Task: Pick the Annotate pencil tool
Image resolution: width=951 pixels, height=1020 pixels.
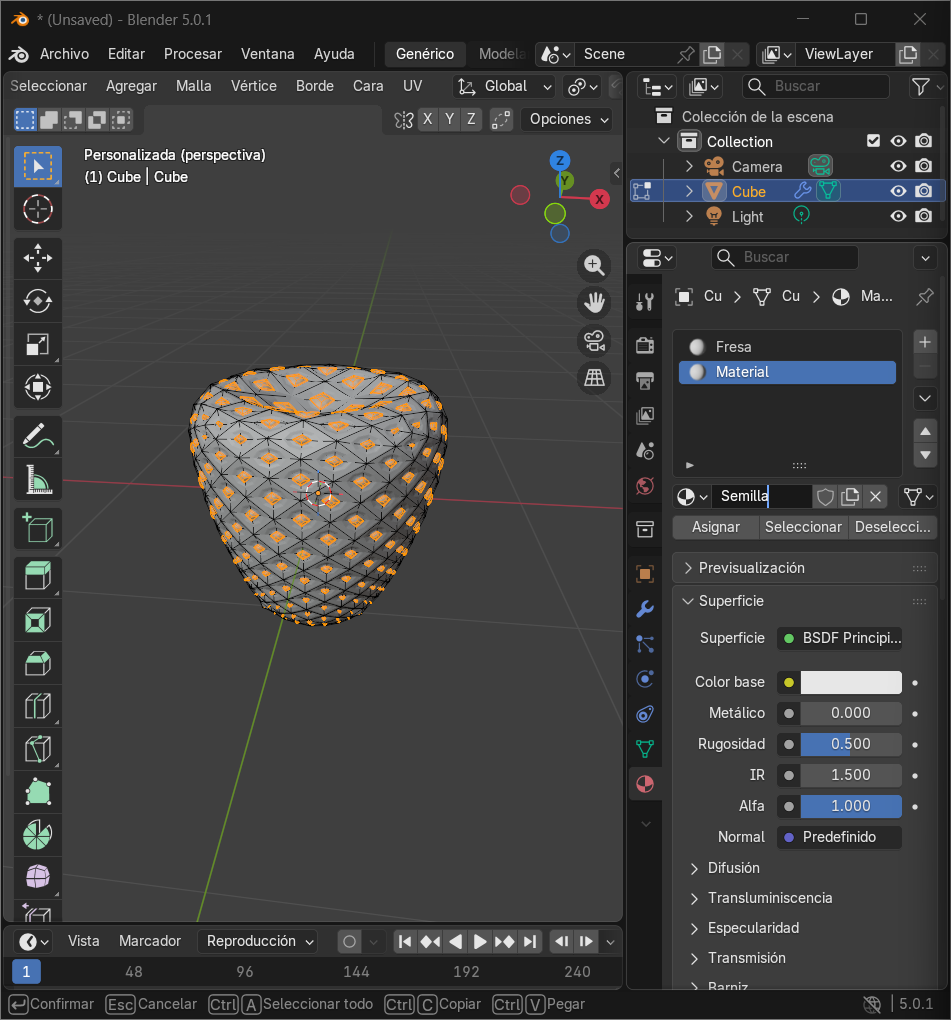Action: point(37,436)
